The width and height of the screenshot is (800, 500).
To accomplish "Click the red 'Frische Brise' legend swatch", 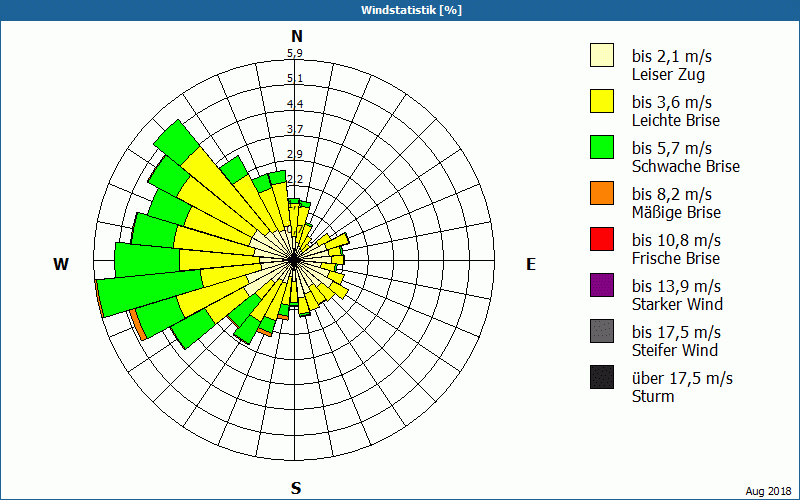I will [601, 239].
